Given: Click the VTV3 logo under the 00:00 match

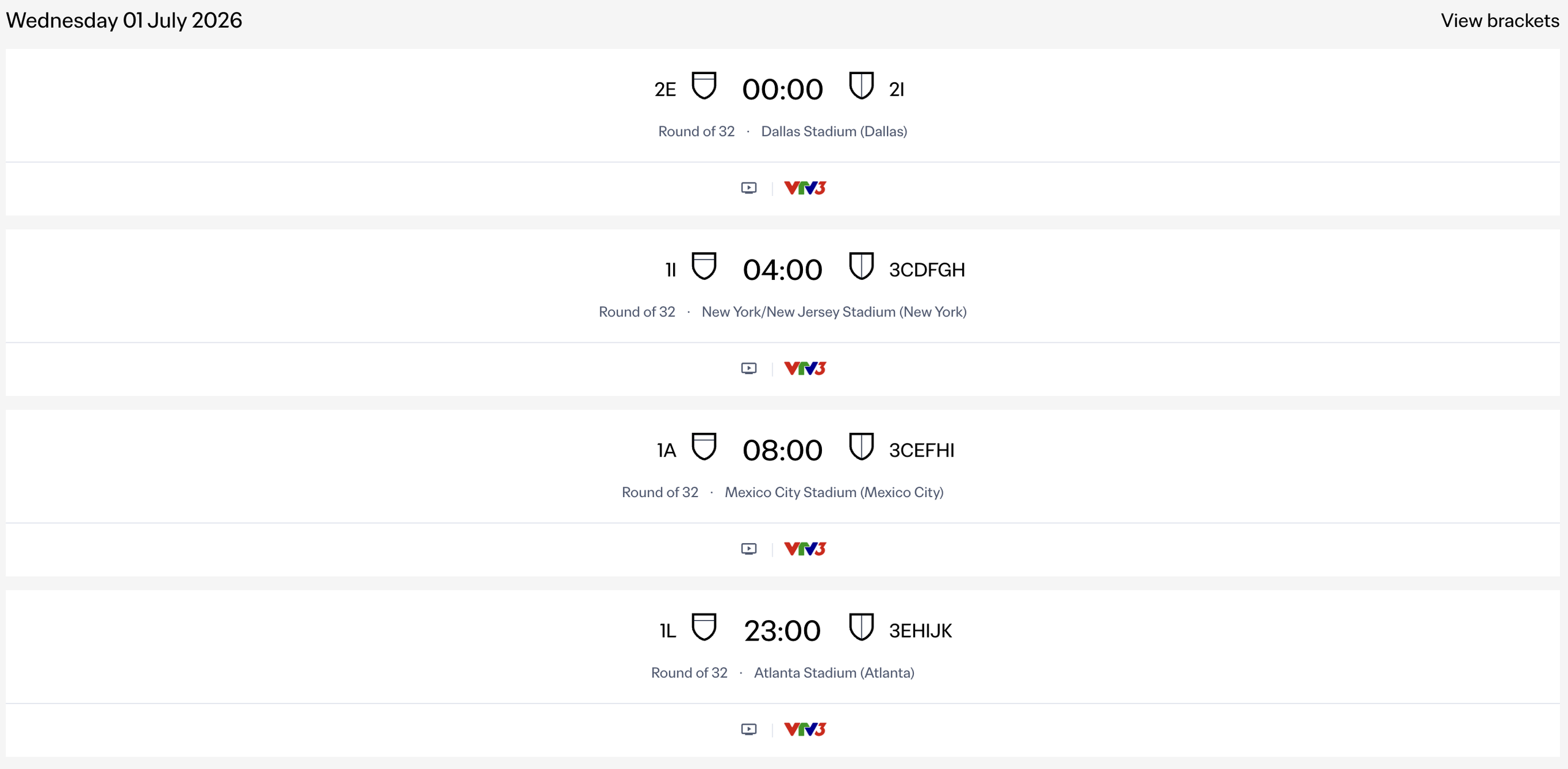Looking at the screenshot, I should (x=804, y=187).
